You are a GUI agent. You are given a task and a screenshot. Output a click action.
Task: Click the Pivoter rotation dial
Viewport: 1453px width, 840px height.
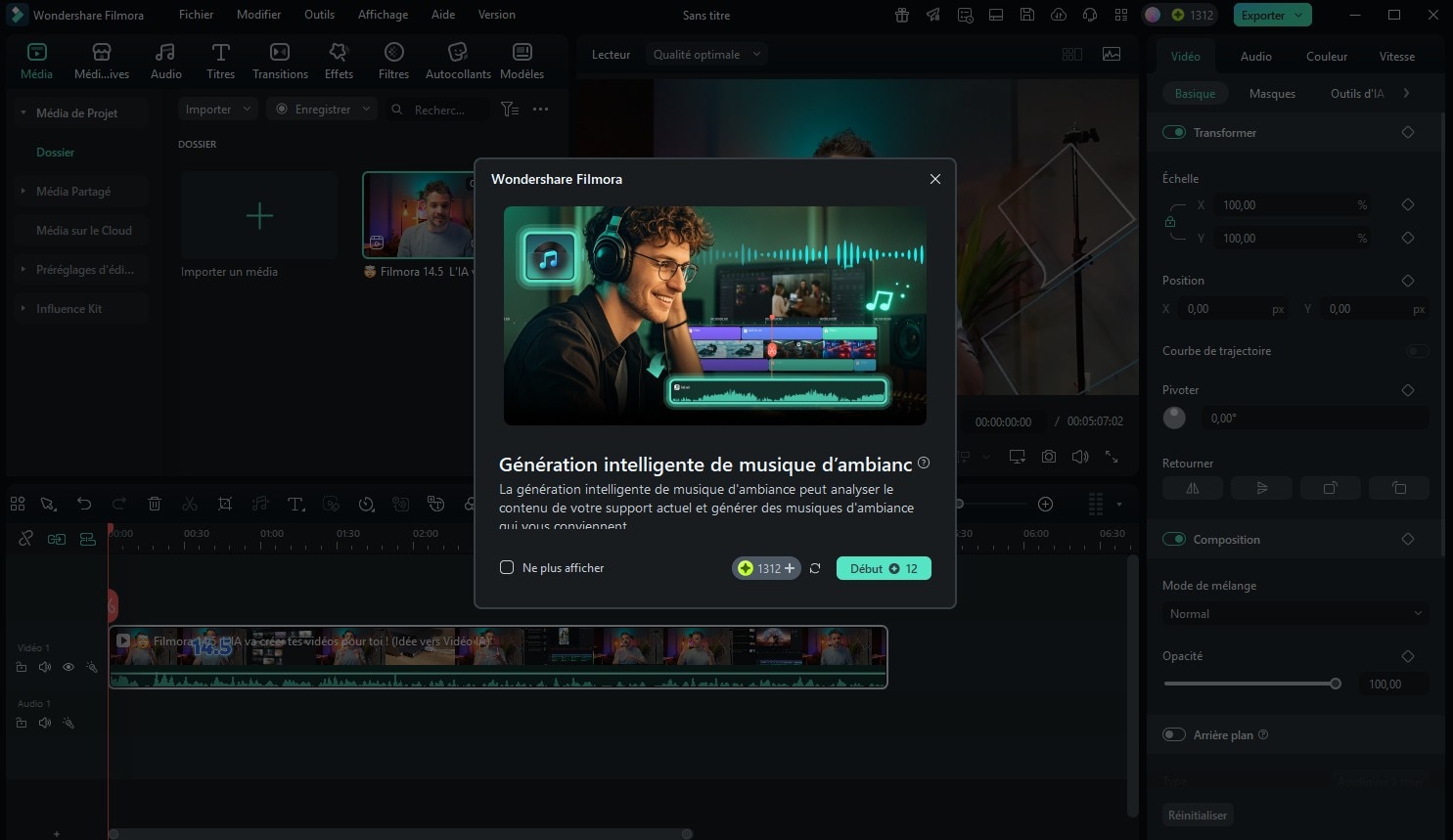click(x=1174, y=418)
